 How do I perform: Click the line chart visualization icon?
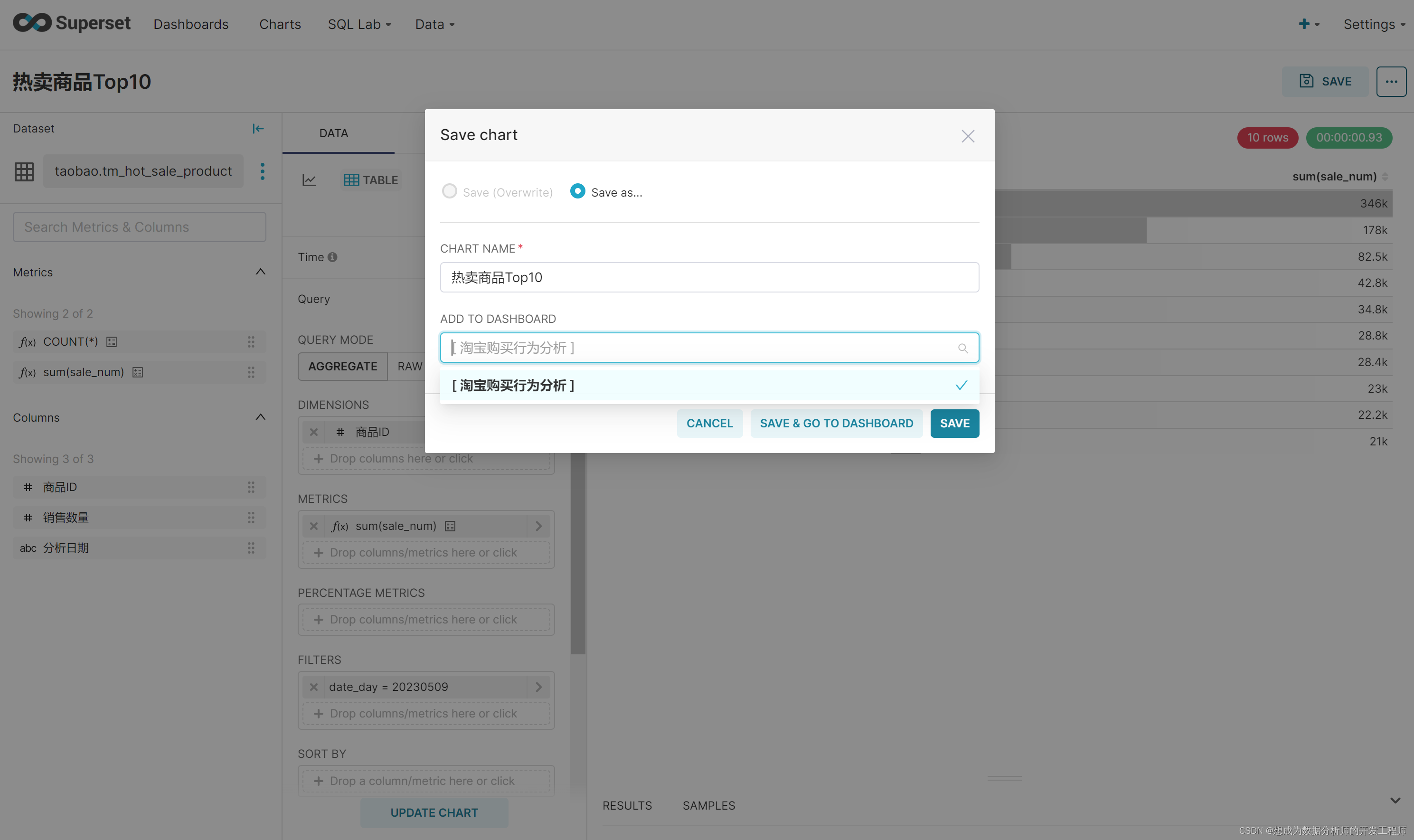tap(309, 180)
